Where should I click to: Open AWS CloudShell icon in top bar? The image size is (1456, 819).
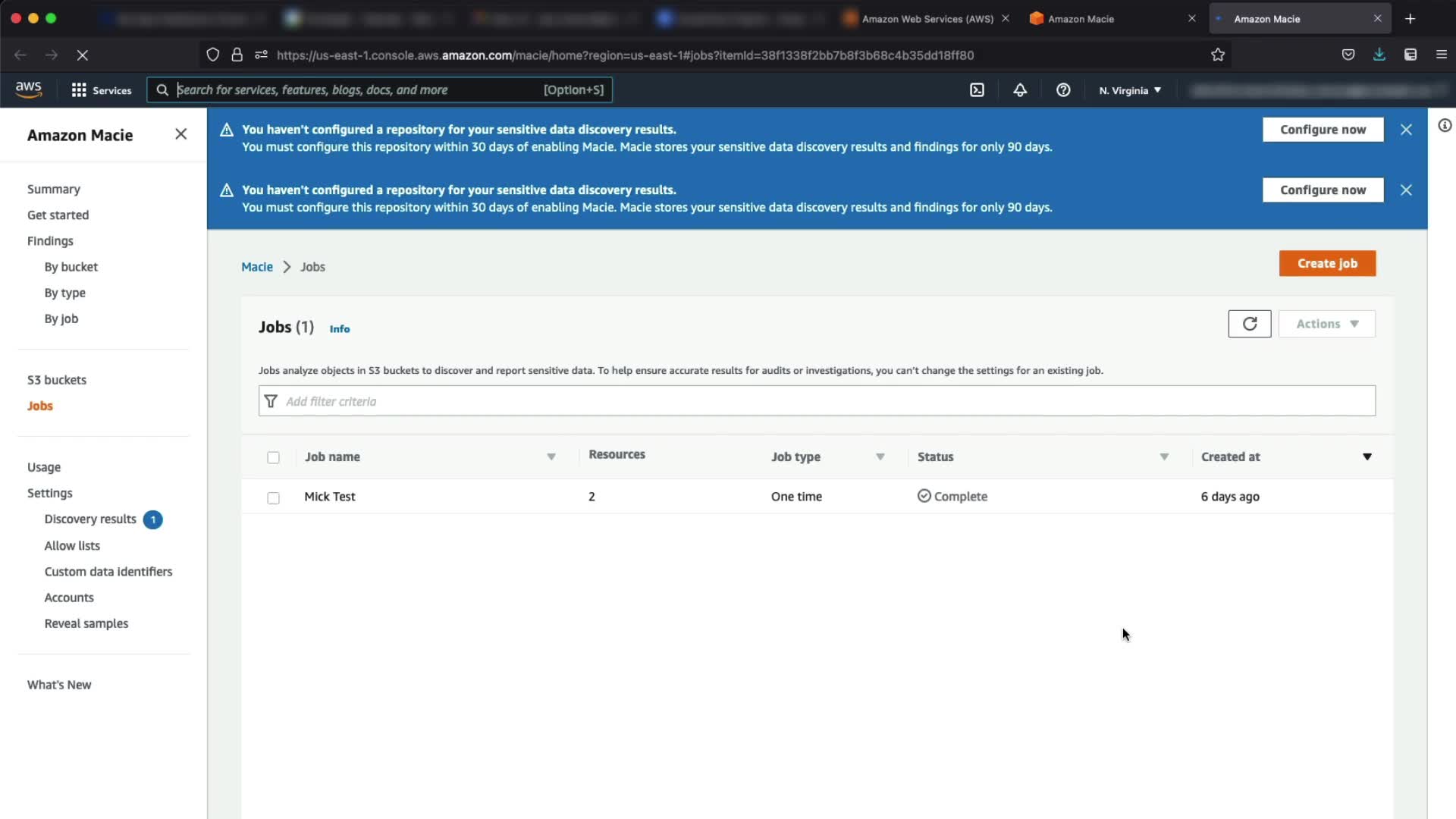point(977,90)
